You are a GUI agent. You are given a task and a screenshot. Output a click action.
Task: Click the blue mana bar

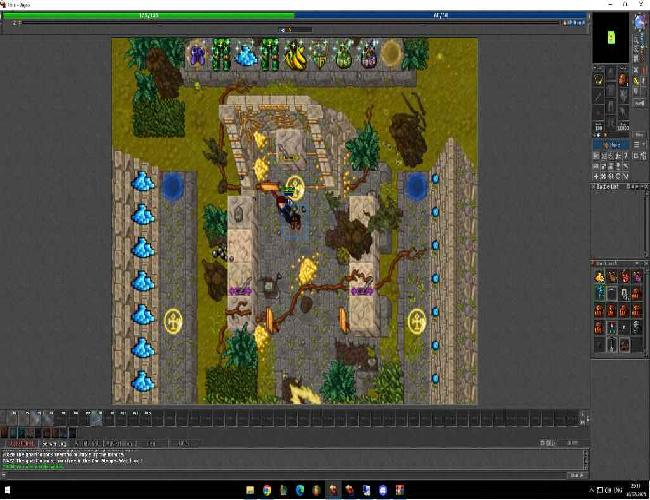[x=441, y=16]
